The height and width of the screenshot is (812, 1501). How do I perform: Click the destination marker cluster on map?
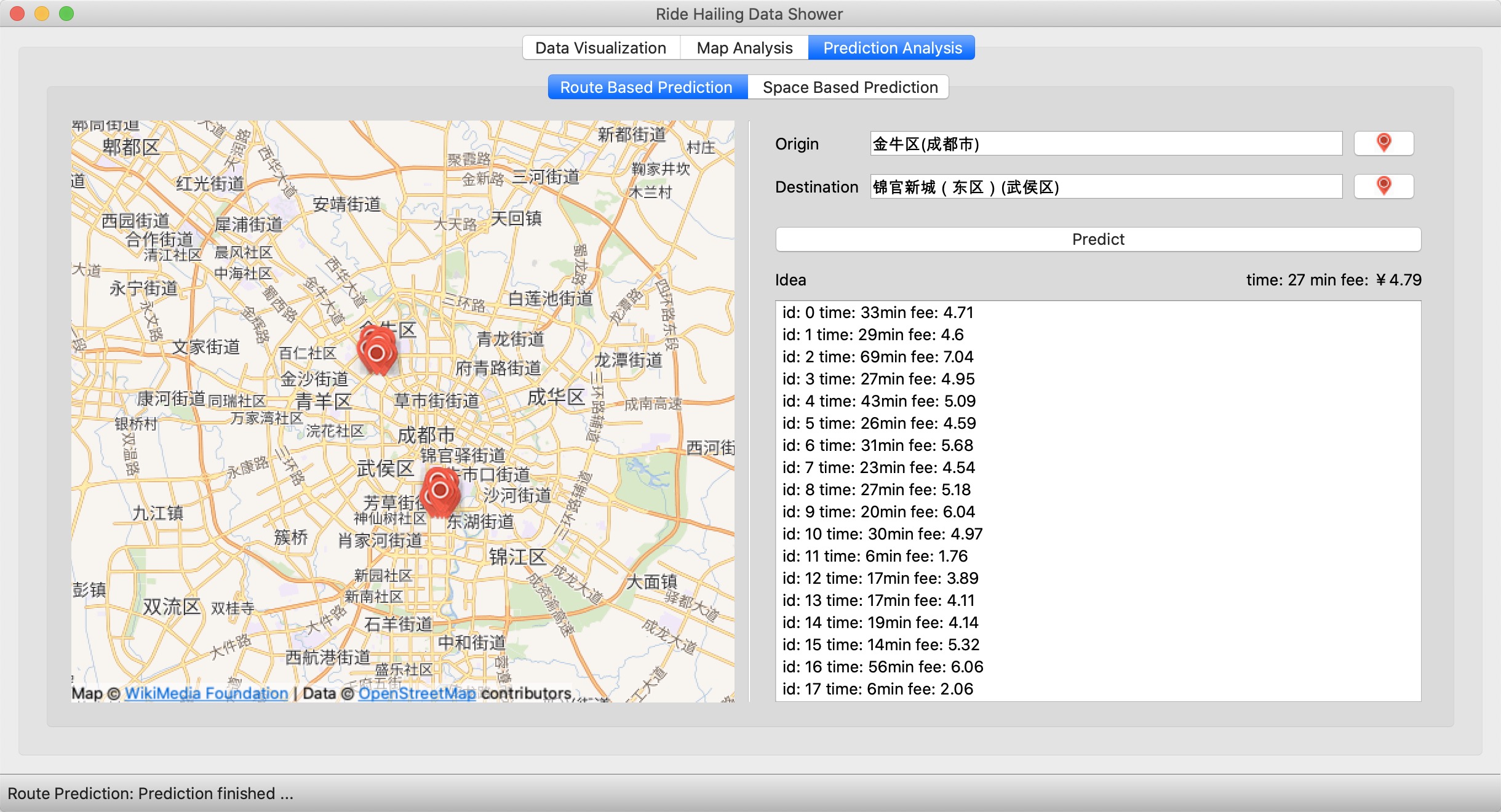[x=440, y=491]
